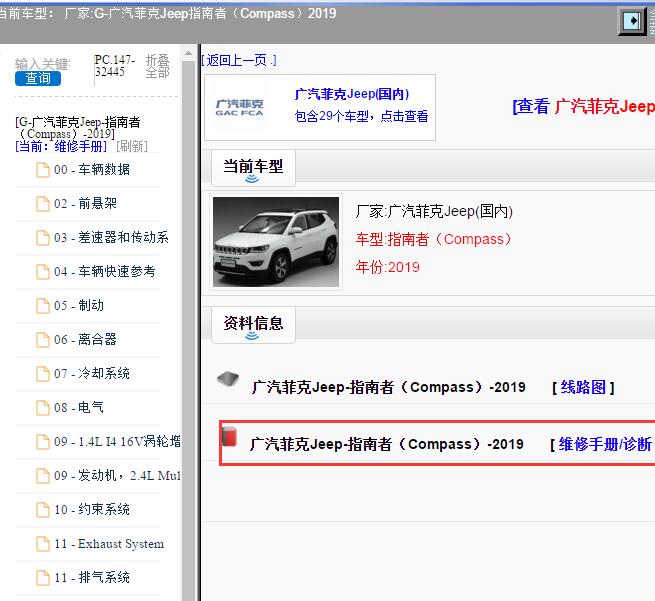Open 04 - 车辆快速参考 chapter
655x601 pixels.
tap(104, 271)
